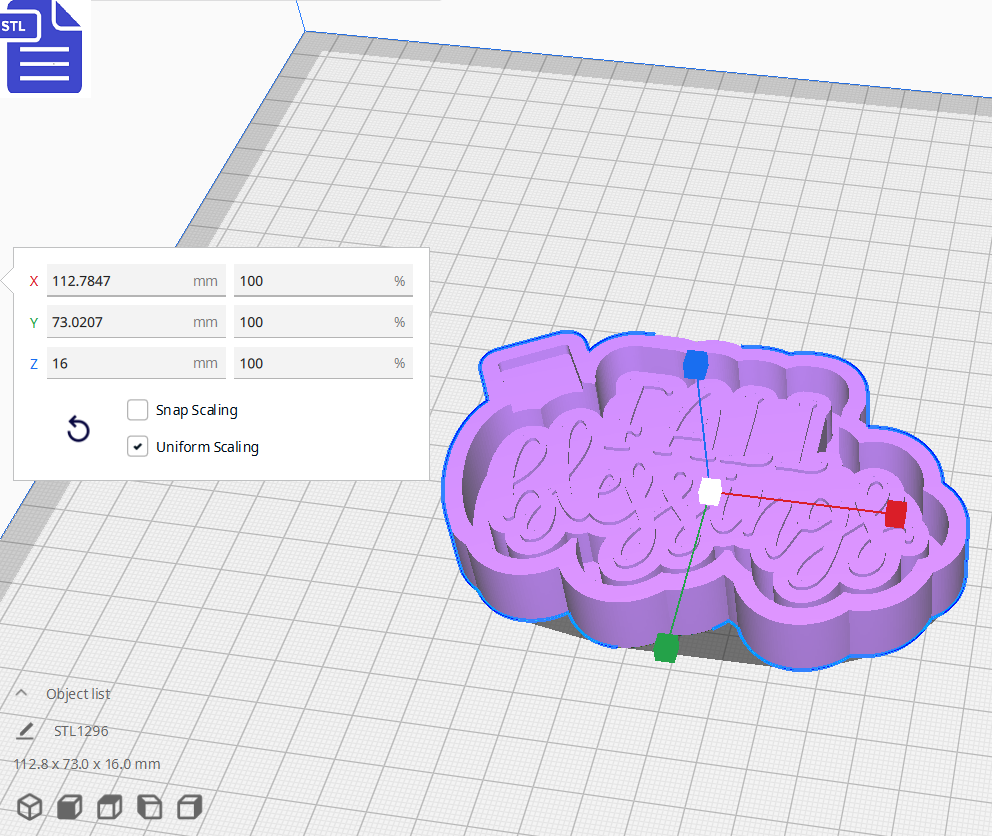Select the right side view cube icon
Screen dimensions: 992x836
(x=189, y=807)
